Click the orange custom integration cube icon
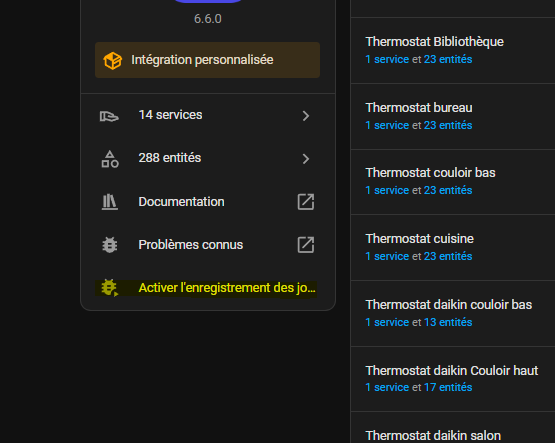 coord(113,61)
